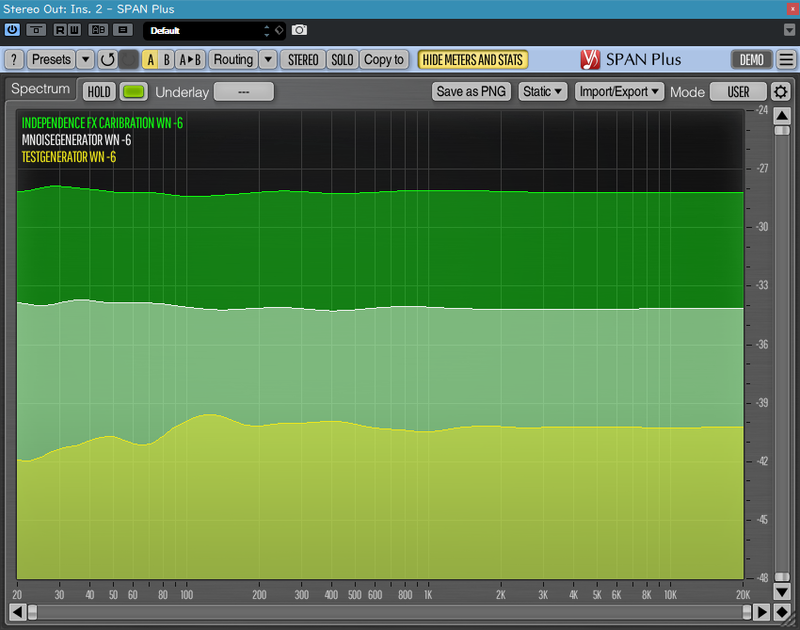Click the undo curved arrow icon
The image size is (800, 630).
[107, 60]
